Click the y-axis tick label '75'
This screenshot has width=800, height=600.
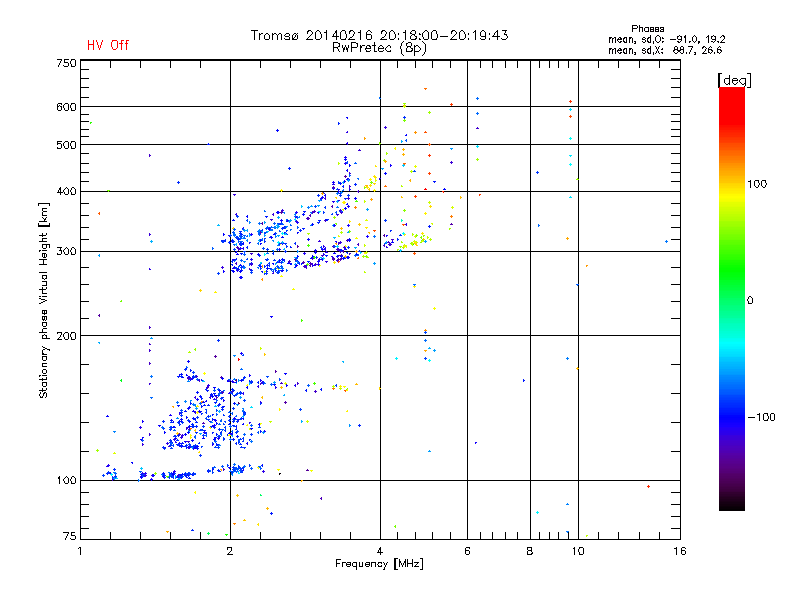[69, 536]
